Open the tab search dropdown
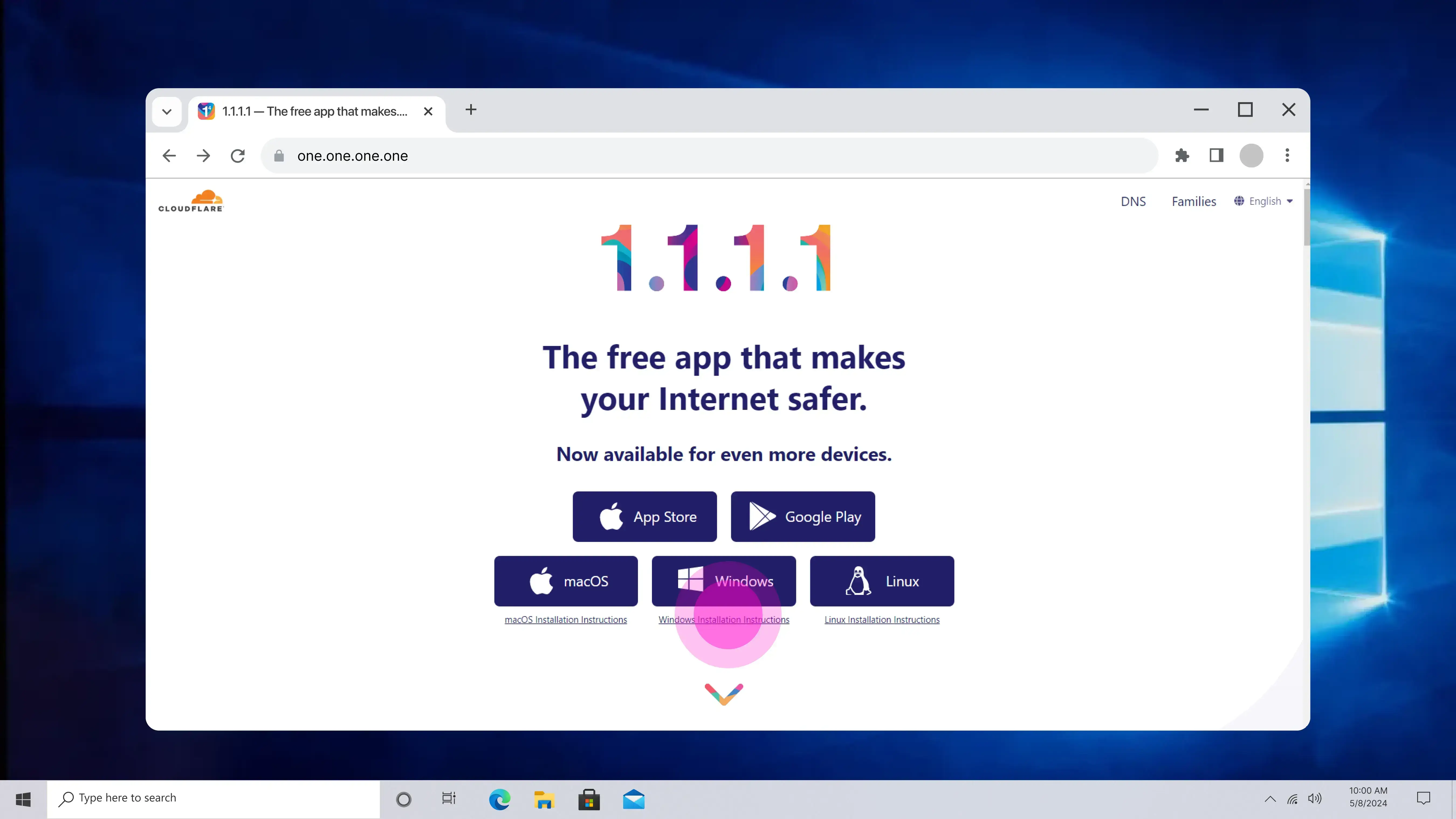The image size is (1456, 819). click(x=167, y=111)
